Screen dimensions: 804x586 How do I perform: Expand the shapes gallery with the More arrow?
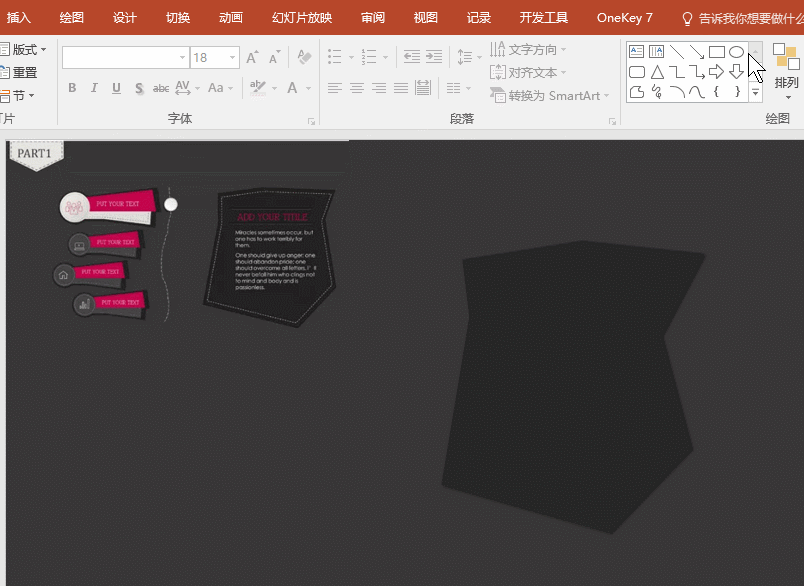(755, 92)
